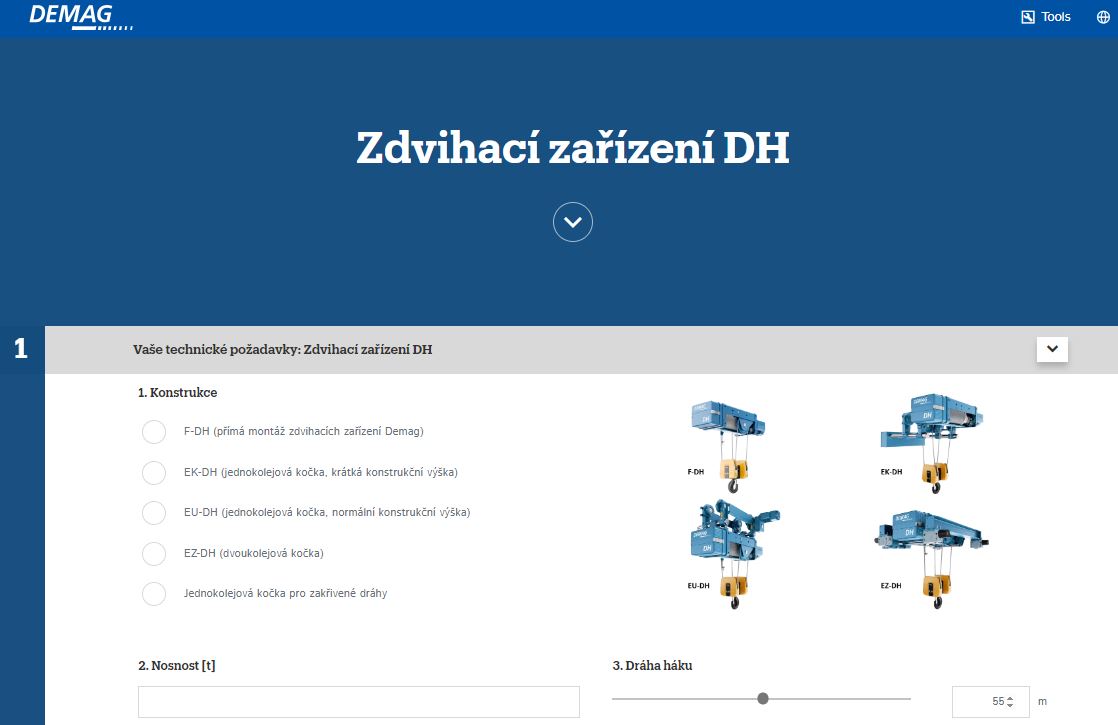Collapse the technical requirements section chevron

tap(1052, 349)
